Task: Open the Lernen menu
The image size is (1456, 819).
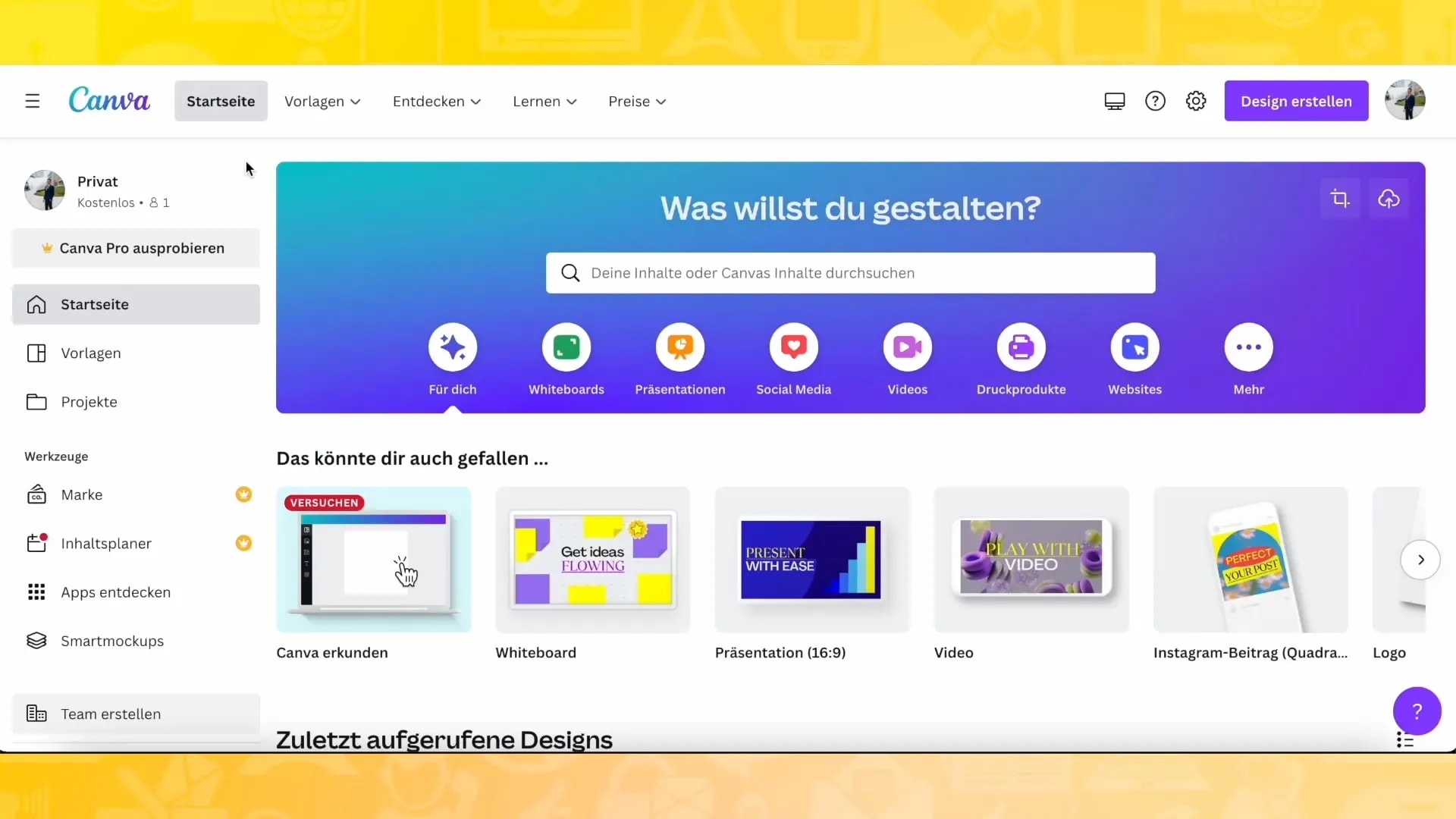Action: [x=544, y=101]
